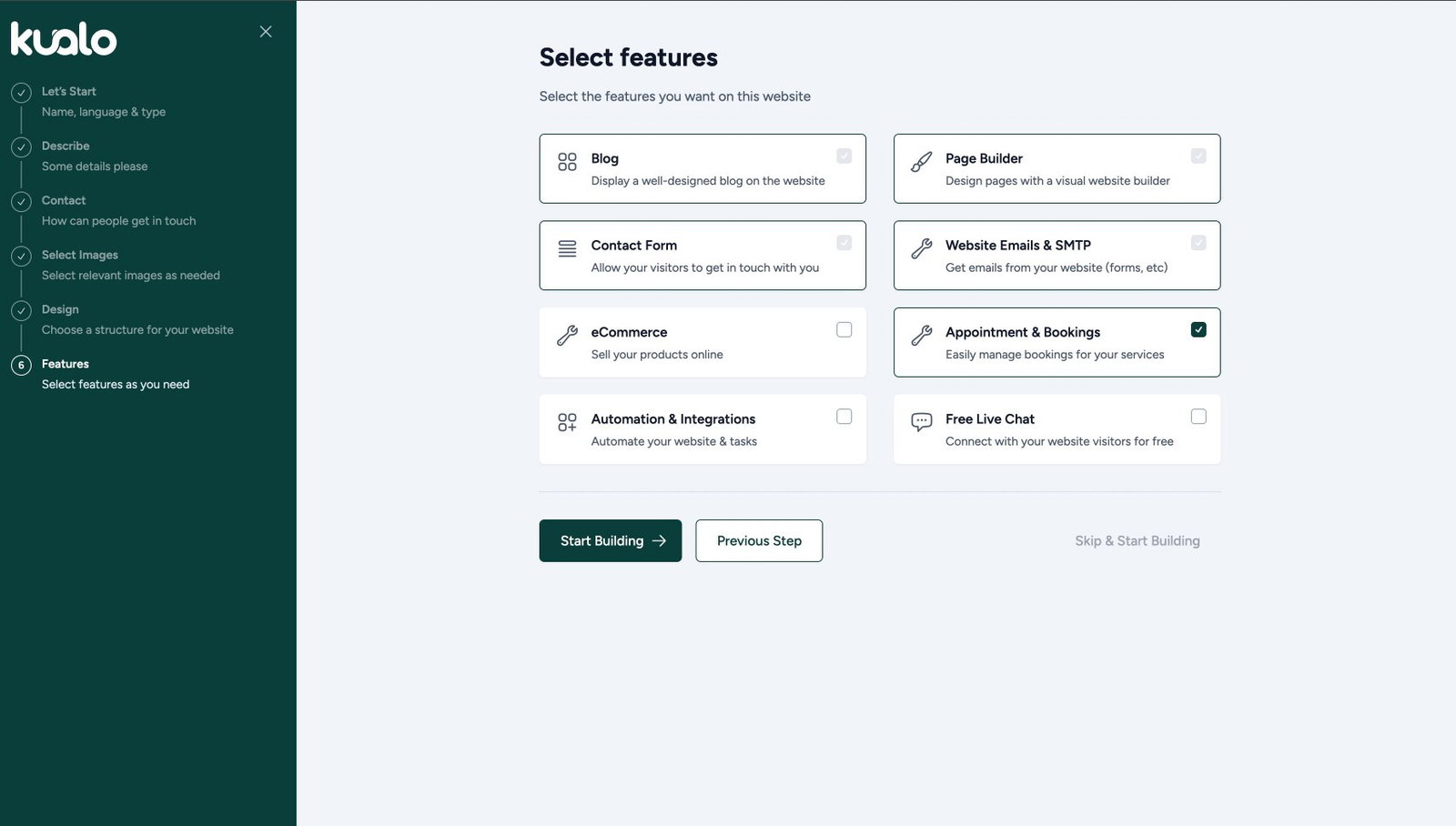Viewport: 1456px width, 826px height.
Task: Click 'Sell your products online' description
Action: click(657, 355)
